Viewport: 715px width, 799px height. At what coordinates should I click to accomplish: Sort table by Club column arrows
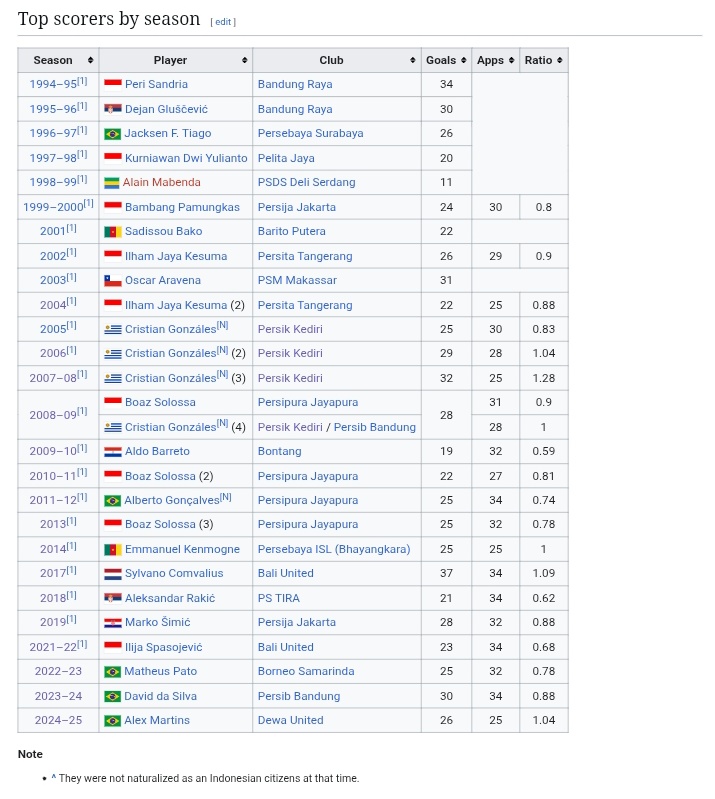tap(412, 60)
